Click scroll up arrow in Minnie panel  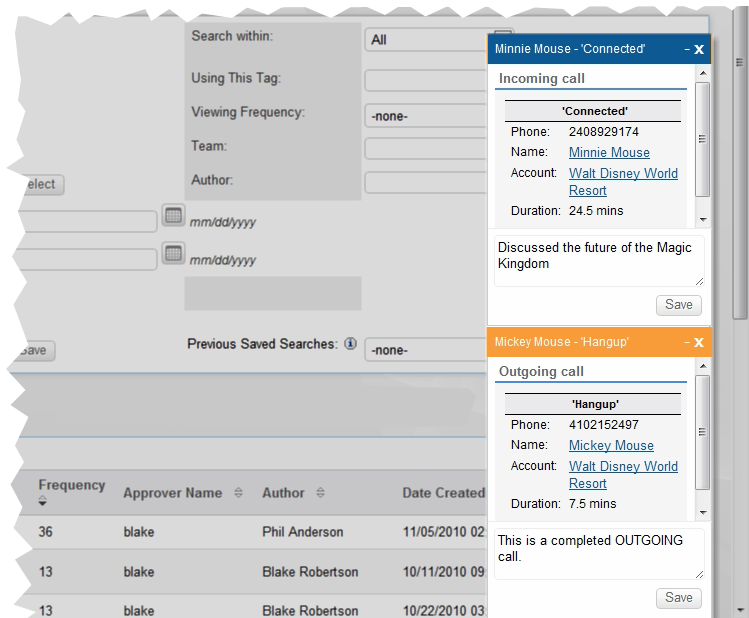[703, 73]
